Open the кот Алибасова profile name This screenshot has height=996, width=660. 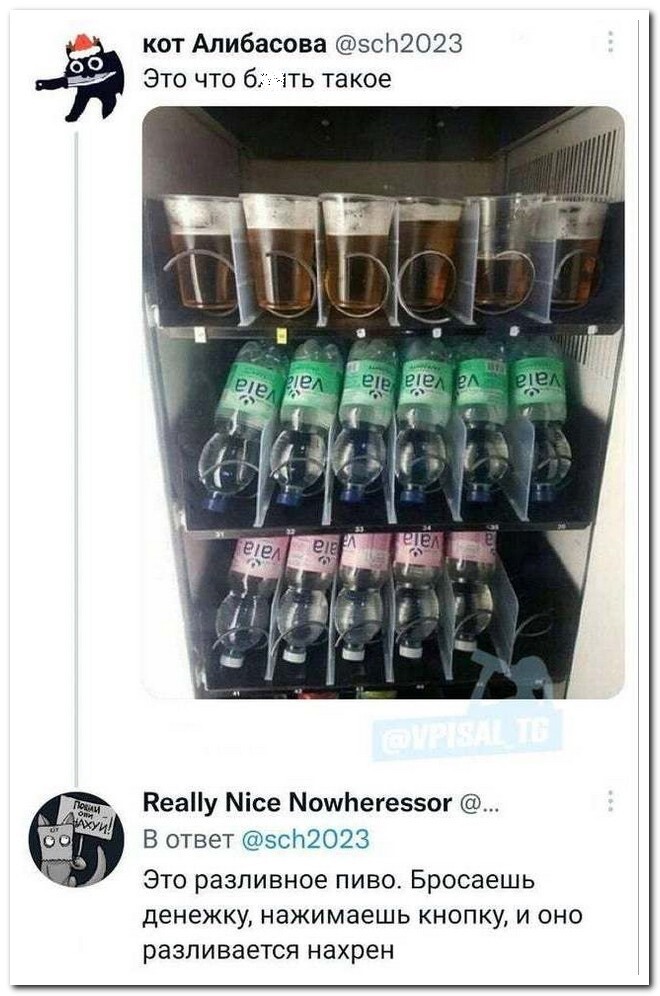pos(234,43)
